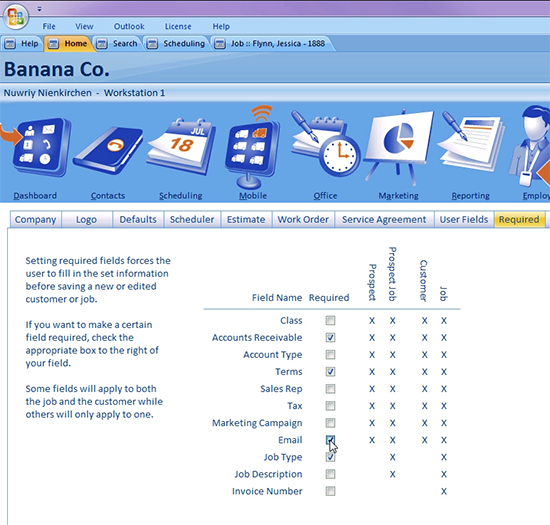Screen dimensions: 550x525
Task: Uncheck the Accounts Receivable required checkbox
Action: 330,337
